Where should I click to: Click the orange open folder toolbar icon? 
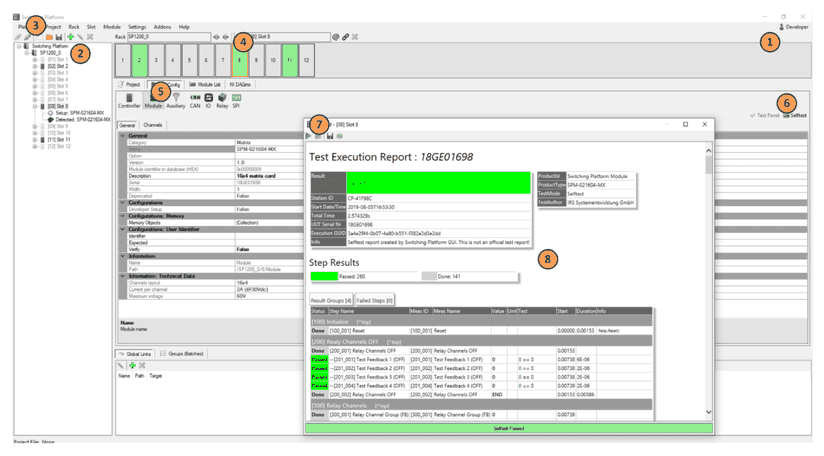click(x=49, y=37)
